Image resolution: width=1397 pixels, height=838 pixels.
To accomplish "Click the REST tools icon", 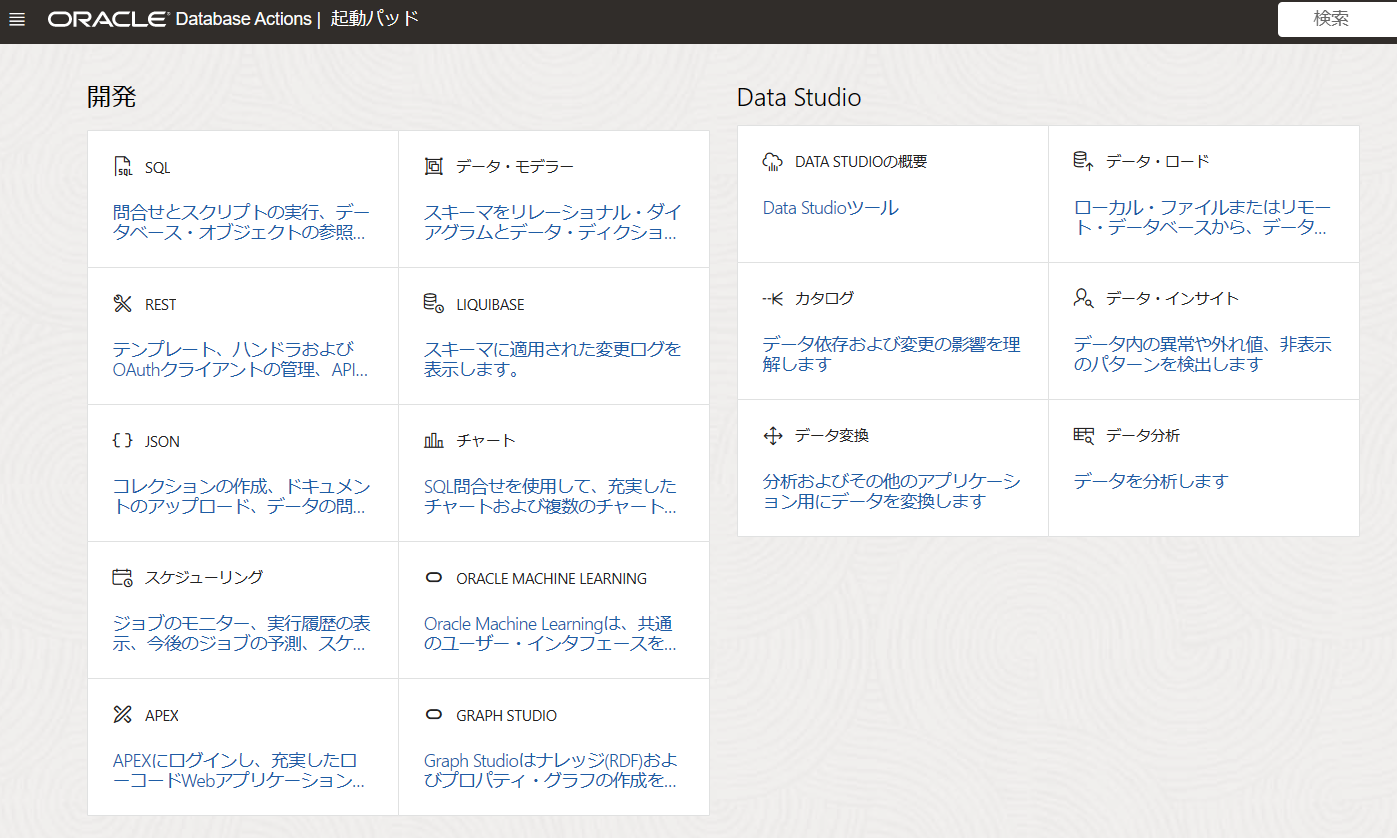I will pos(123,304).
